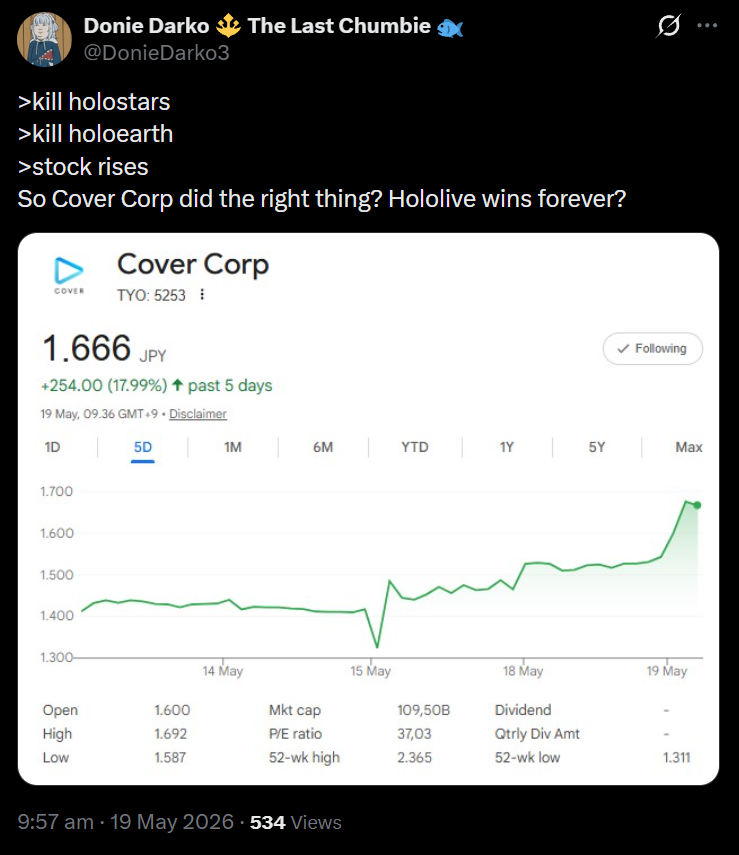
Task: Click the Grok slashed-circle icon
Action: (669, 26)
